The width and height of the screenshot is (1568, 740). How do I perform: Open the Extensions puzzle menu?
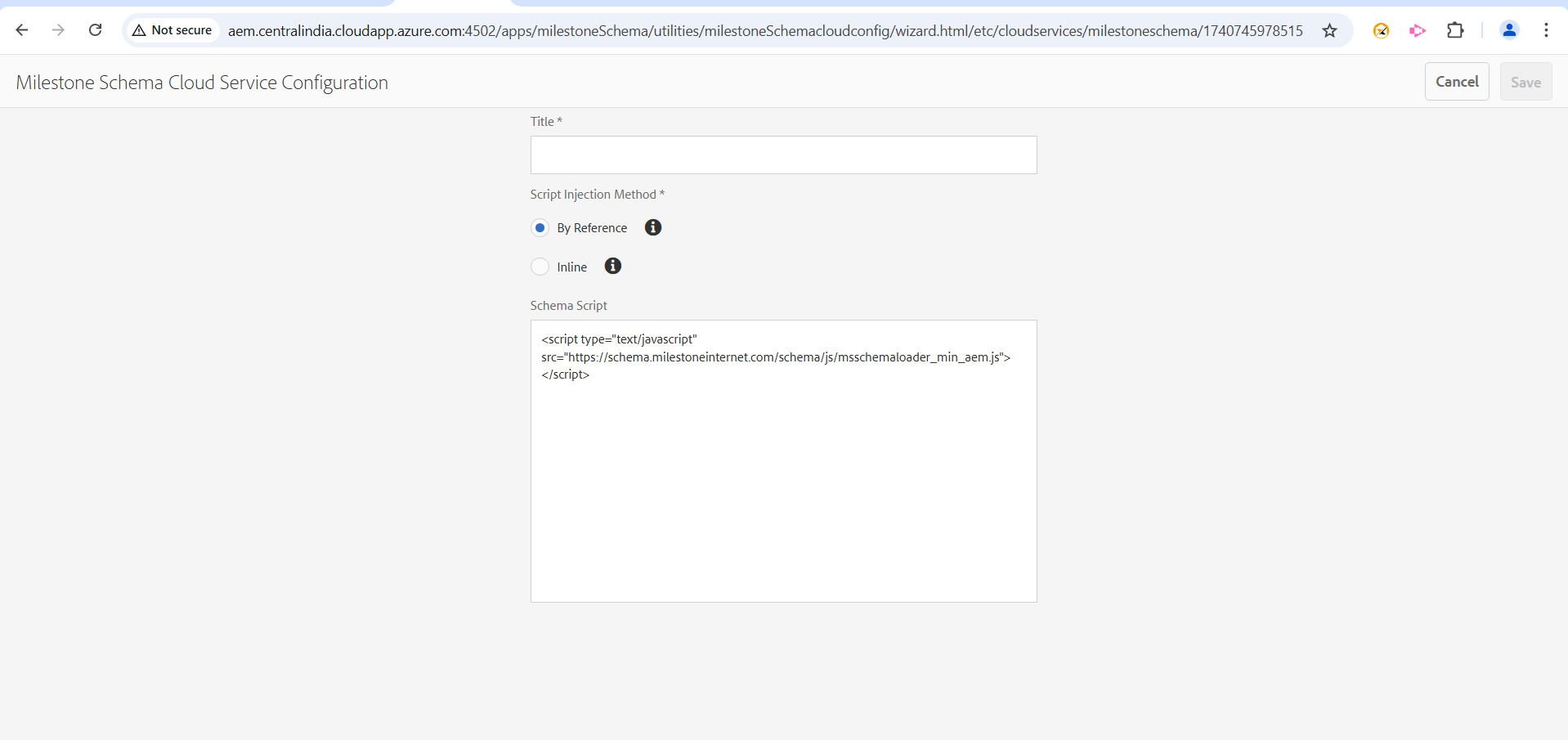[1455, 30]
